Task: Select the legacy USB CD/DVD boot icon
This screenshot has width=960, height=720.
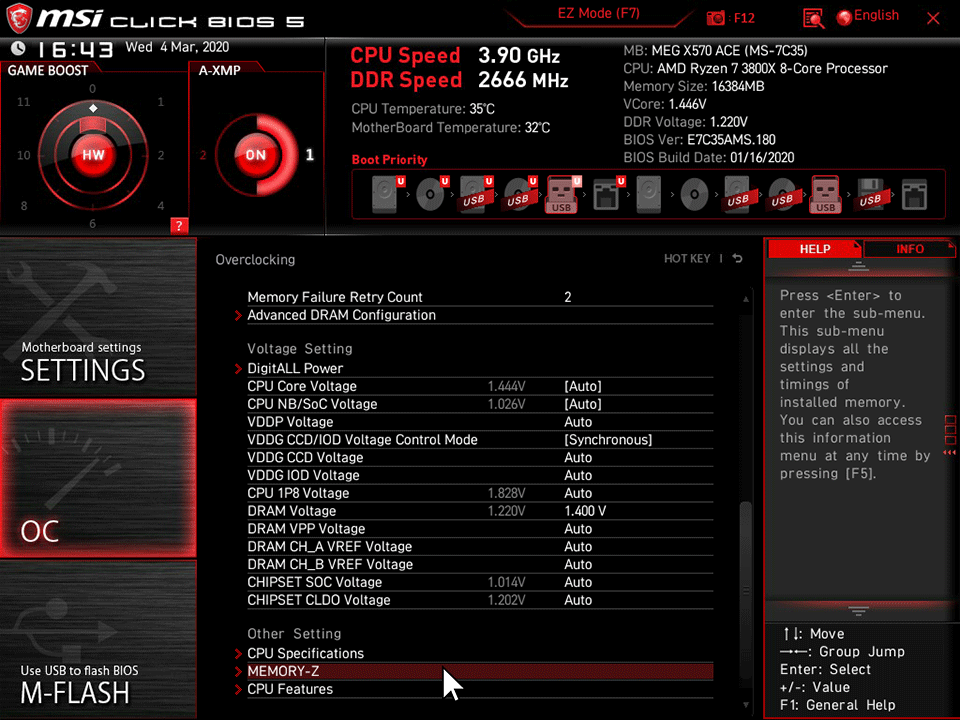Action: [782, 194]
